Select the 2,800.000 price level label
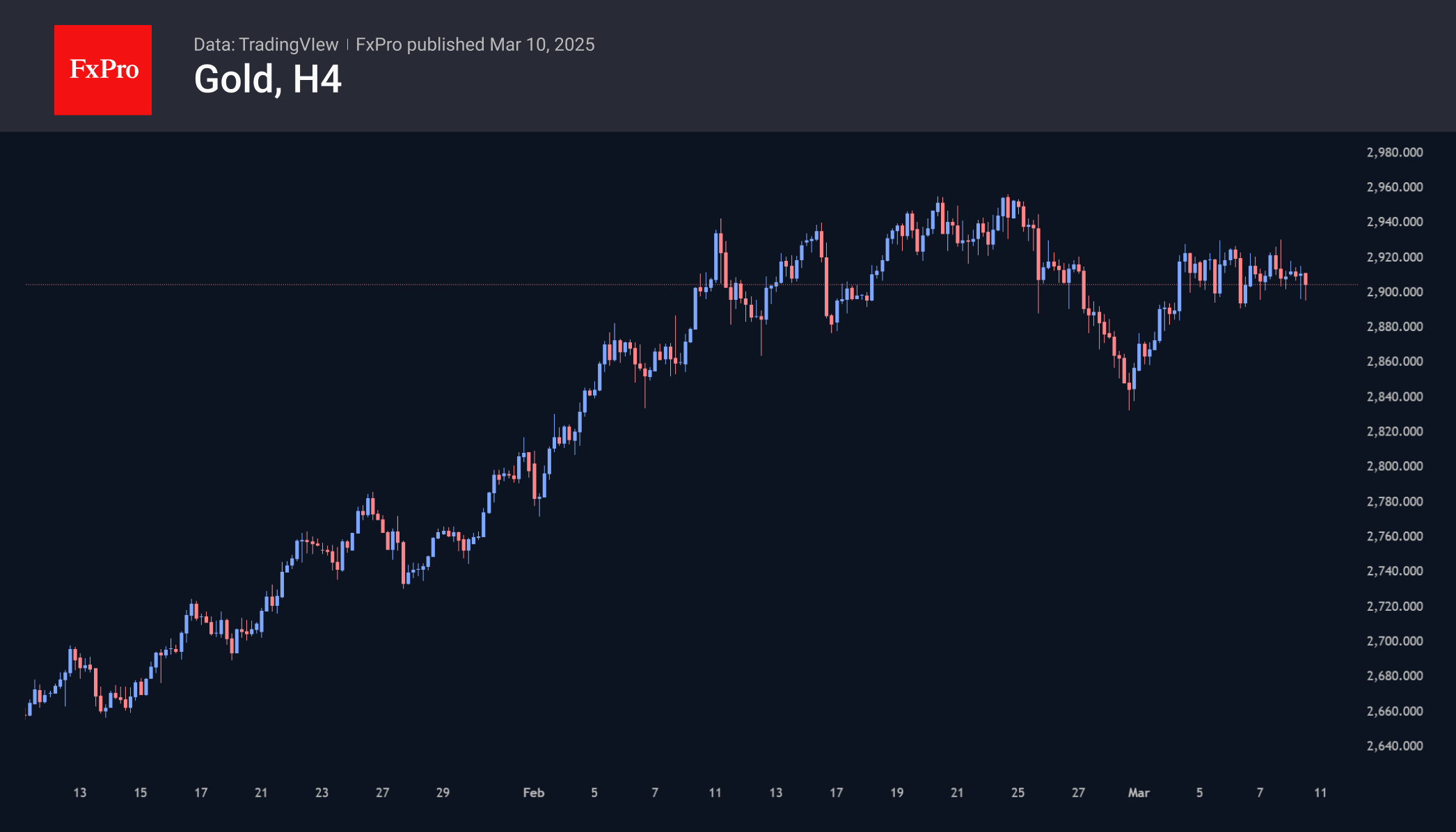1456x832 pixels. (x=1395, y=466)
